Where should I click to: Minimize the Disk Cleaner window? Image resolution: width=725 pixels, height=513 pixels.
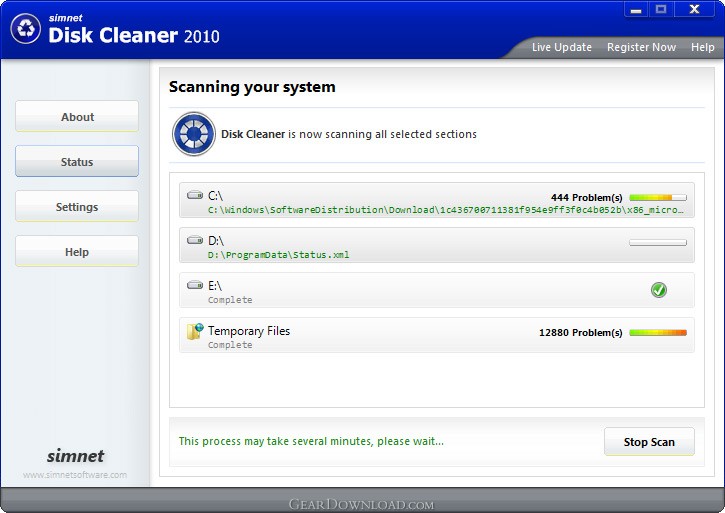[636, 9]
